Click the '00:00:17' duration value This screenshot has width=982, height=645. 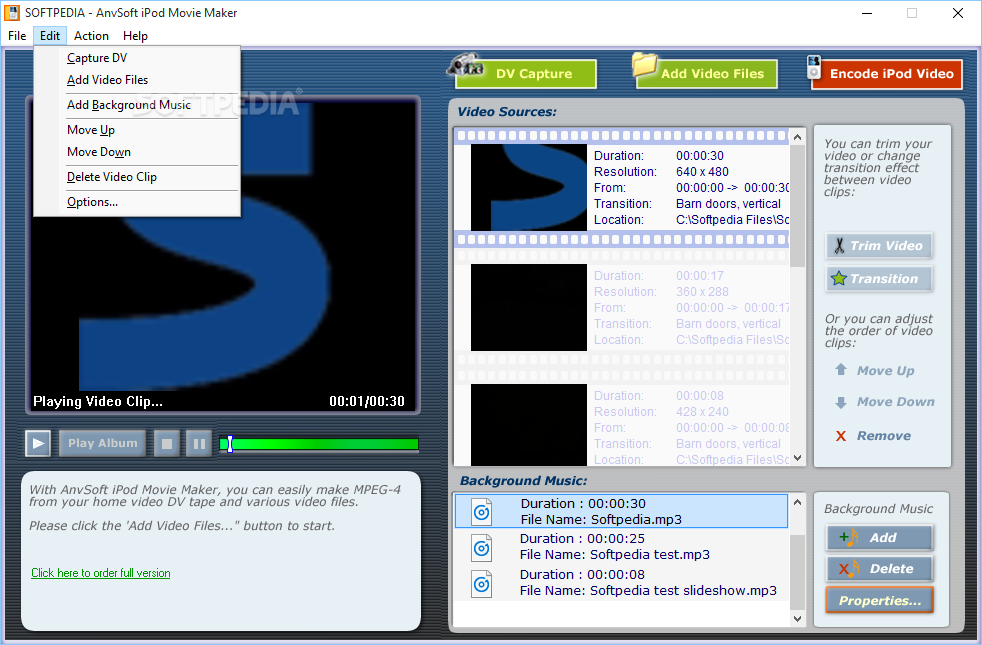tap(700, 276)
